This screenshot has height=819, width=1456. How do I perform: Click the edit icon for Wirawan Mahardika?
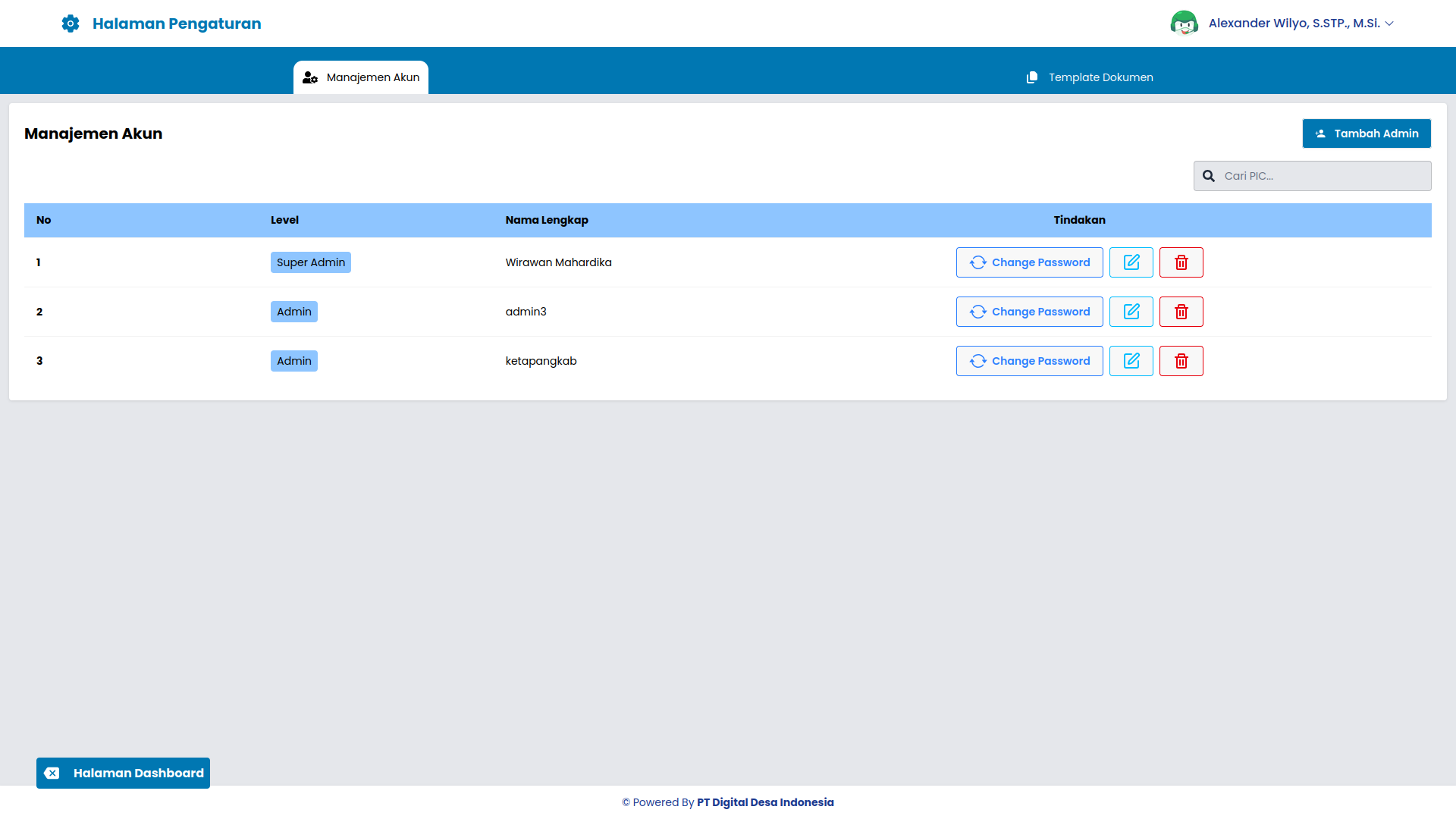tap(1131, 262)
